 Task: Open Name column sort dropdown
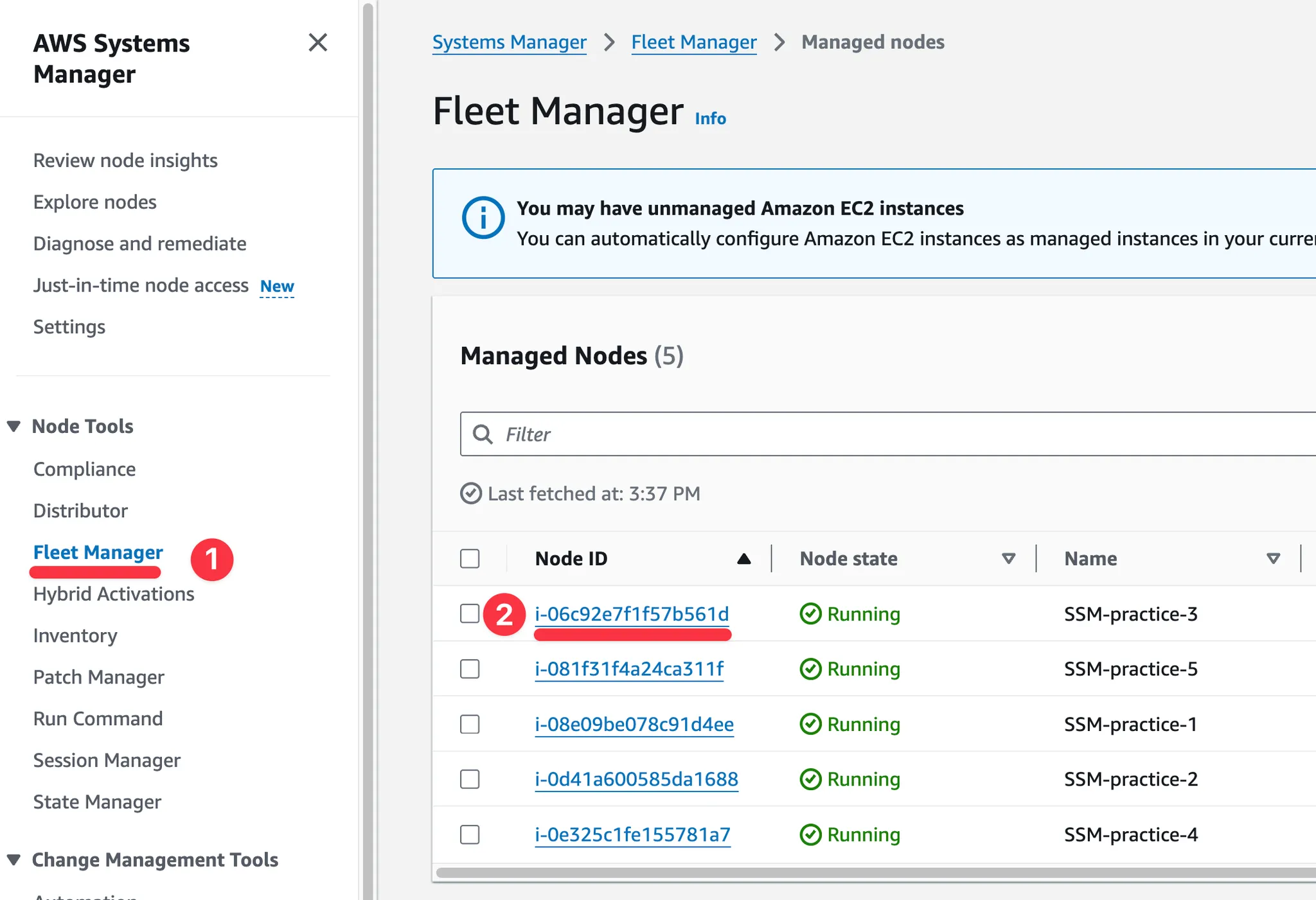1273,559
